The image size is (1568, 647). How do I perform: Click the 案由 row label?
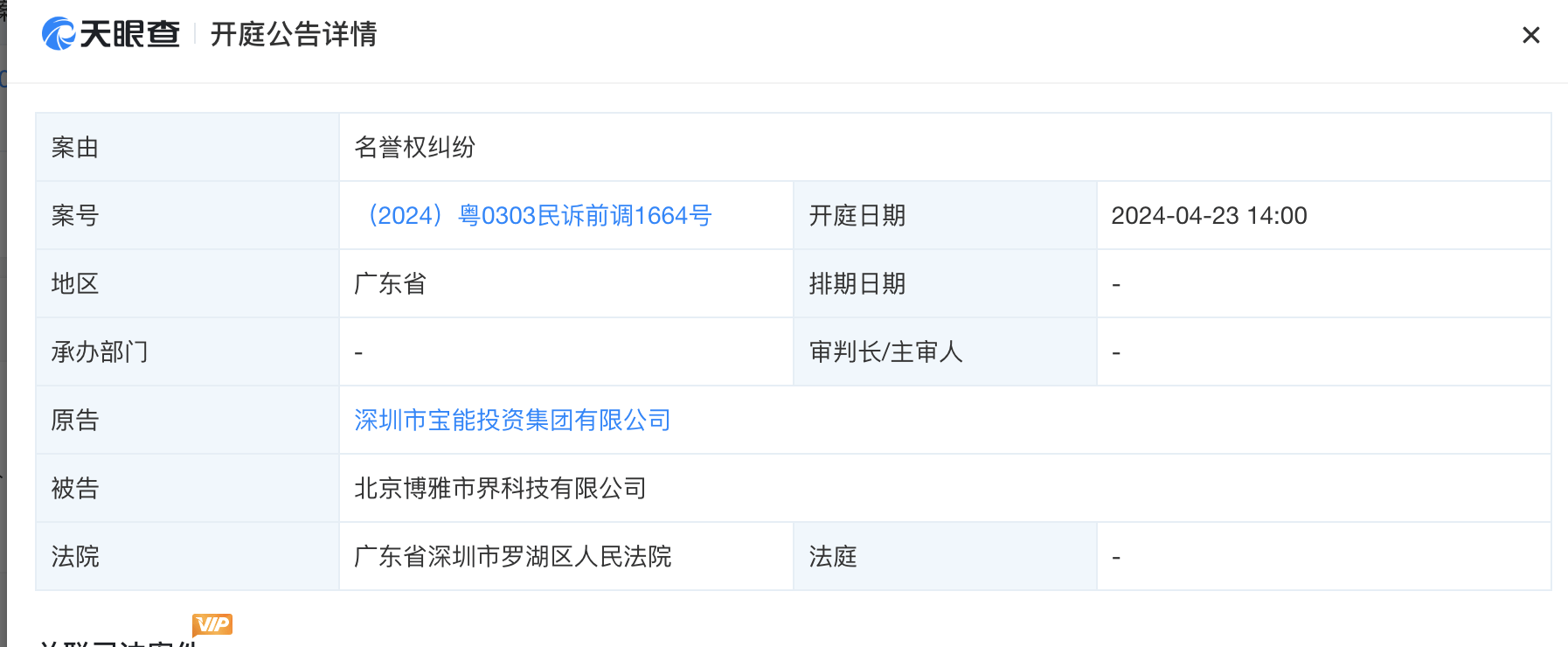[x=75, y=148]
